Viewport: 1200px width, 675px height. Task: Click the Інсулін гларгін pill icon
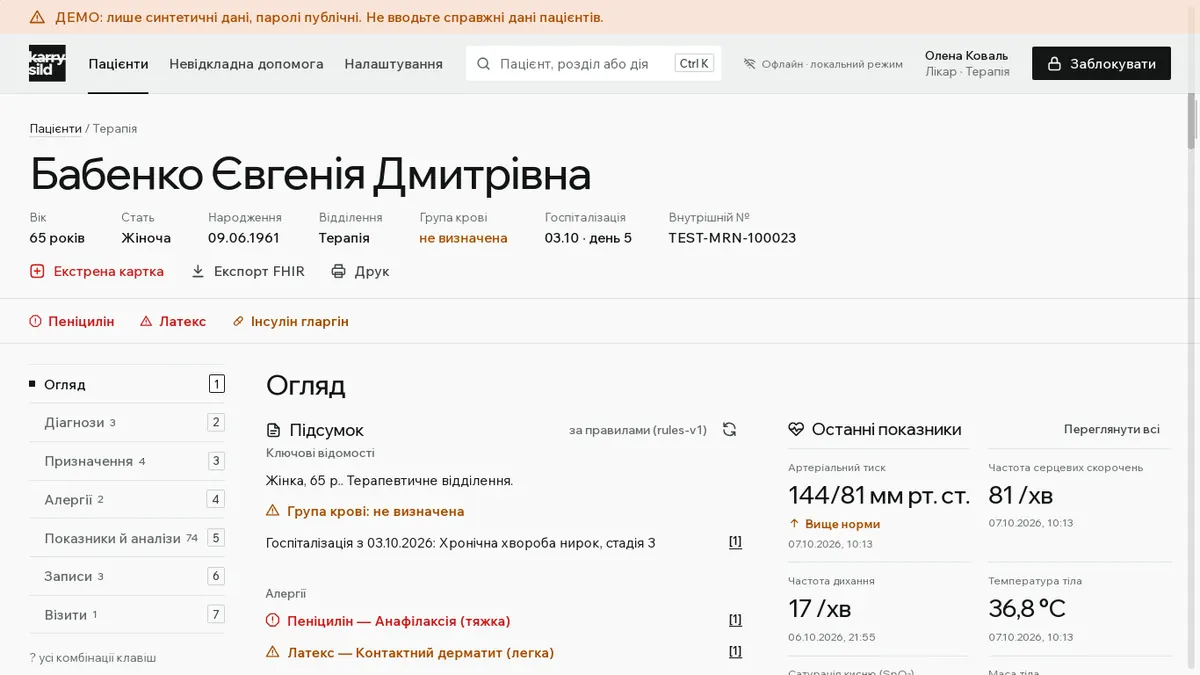238,321
